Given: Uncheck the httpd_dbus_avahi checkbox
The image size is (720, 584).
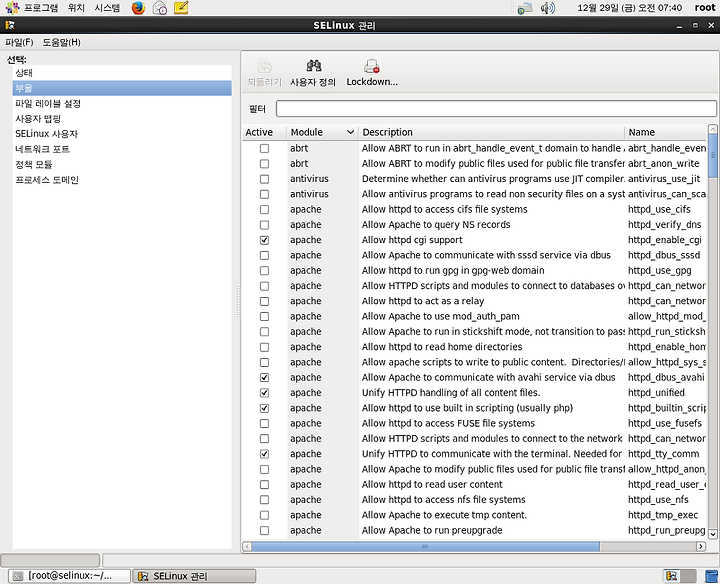Looking at the screenshot, I should point(264,377).
